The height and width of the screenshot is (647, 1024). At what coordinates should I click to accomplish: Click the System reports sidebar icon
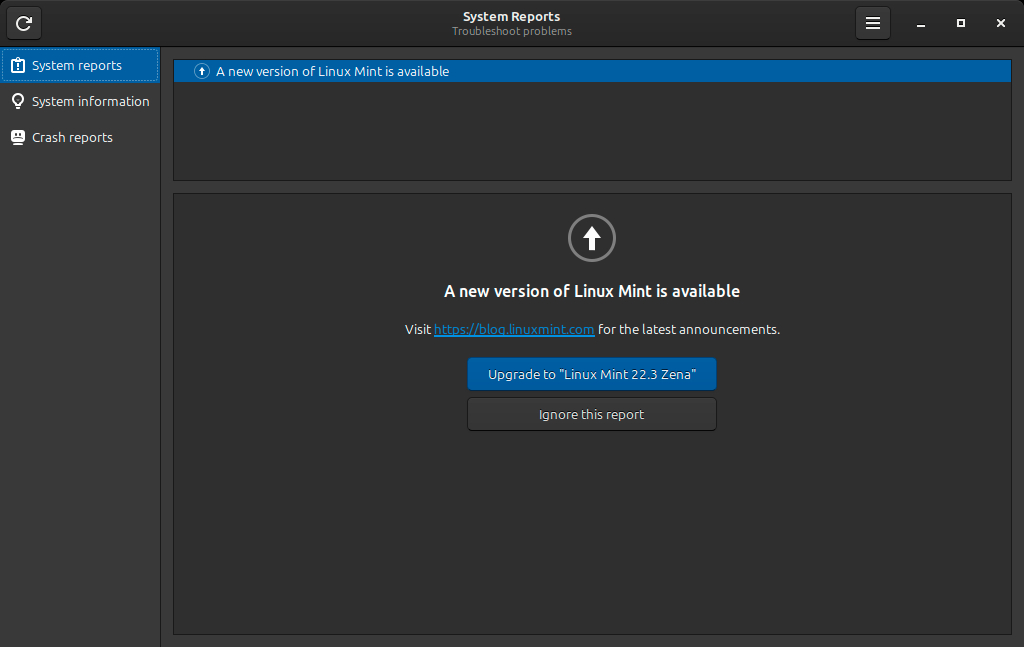(x=18, y=66)
